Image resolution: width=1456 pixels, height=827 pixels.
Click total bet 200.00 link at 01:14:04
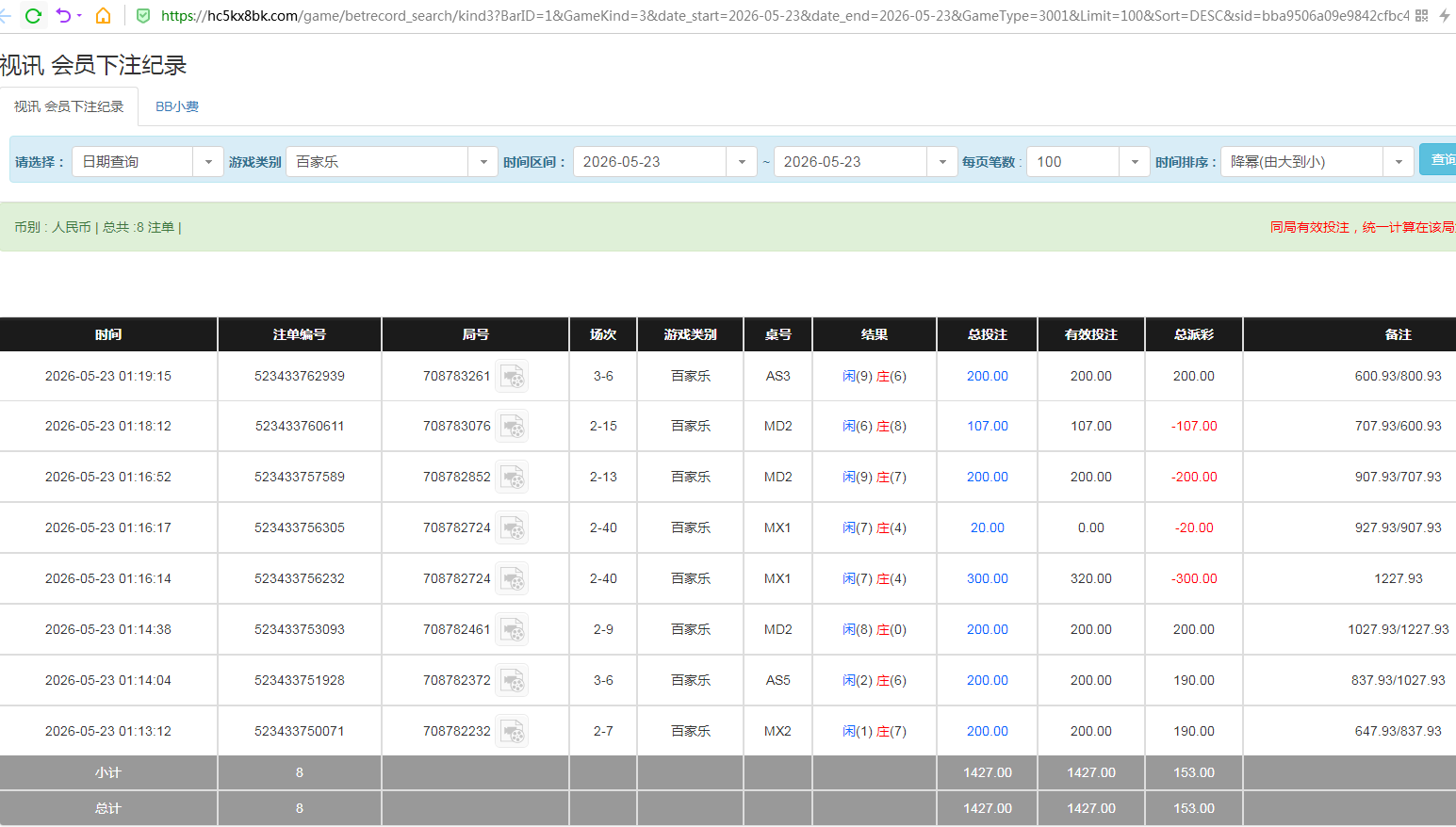pyautogui.click(x=987, y=681)
